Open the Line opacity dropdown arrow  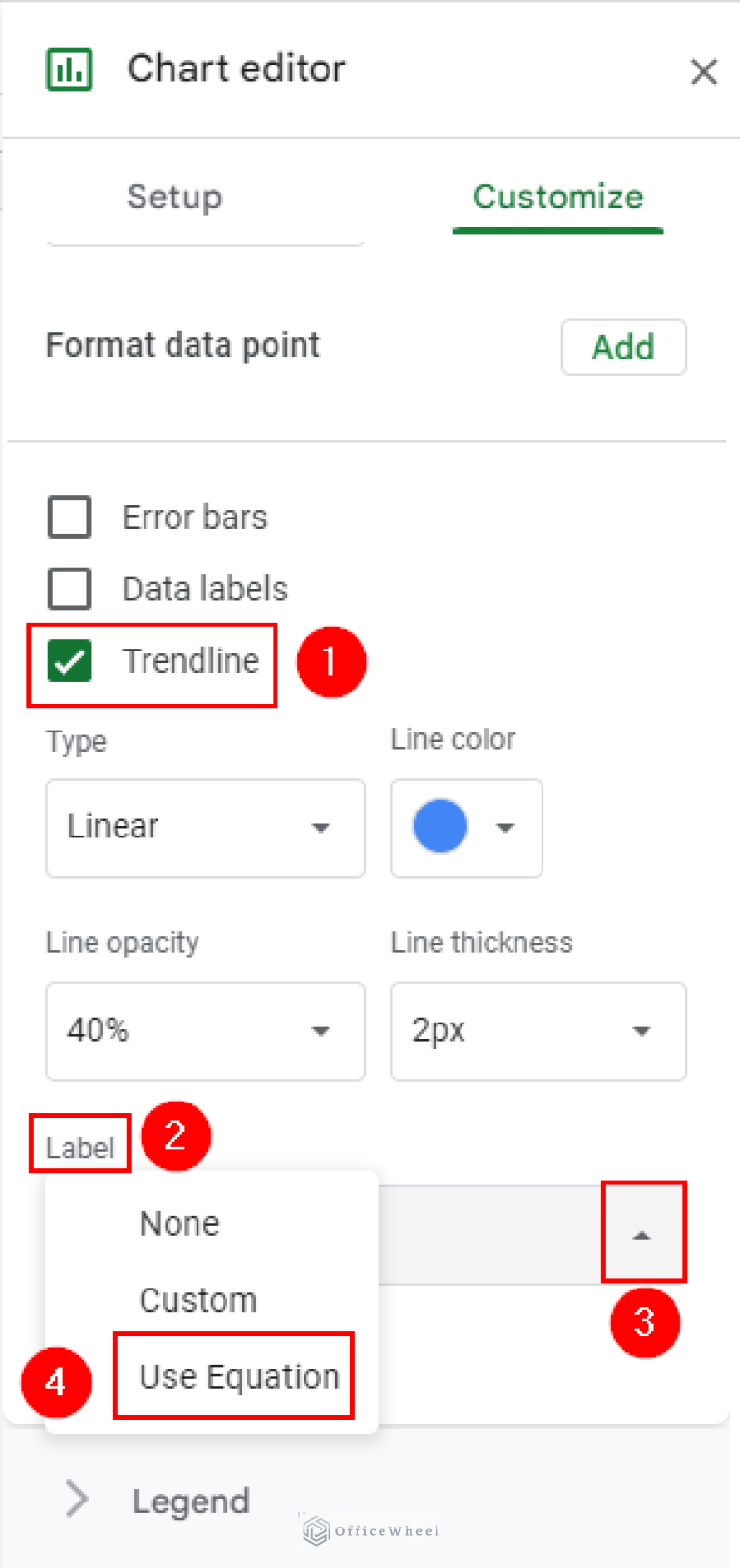point(320,1031)
